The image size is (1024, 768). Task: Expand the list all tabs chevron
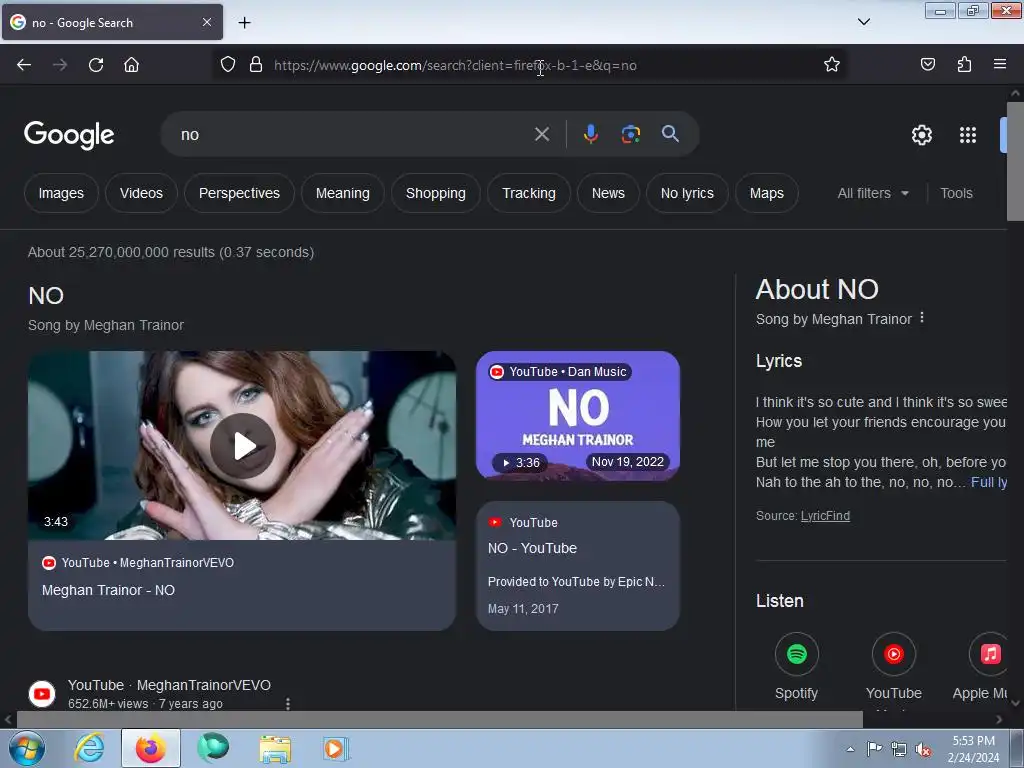[863, 22]
